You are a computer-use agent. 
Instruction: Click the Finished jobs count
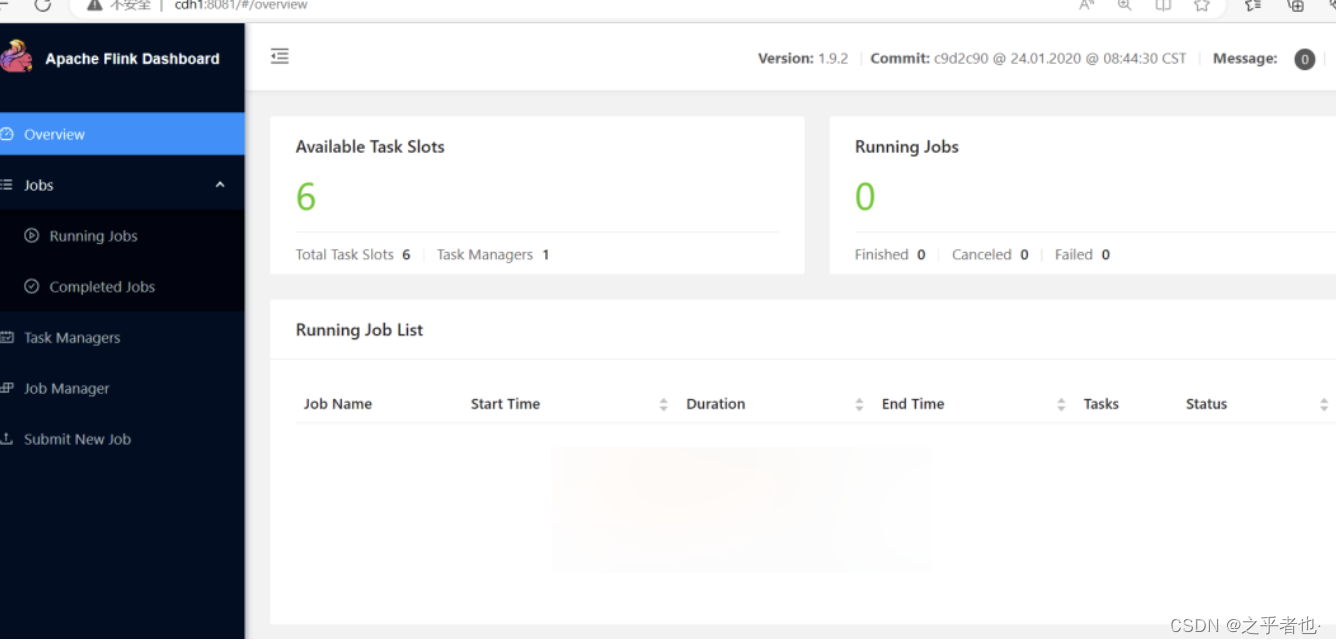coord(921,255)
